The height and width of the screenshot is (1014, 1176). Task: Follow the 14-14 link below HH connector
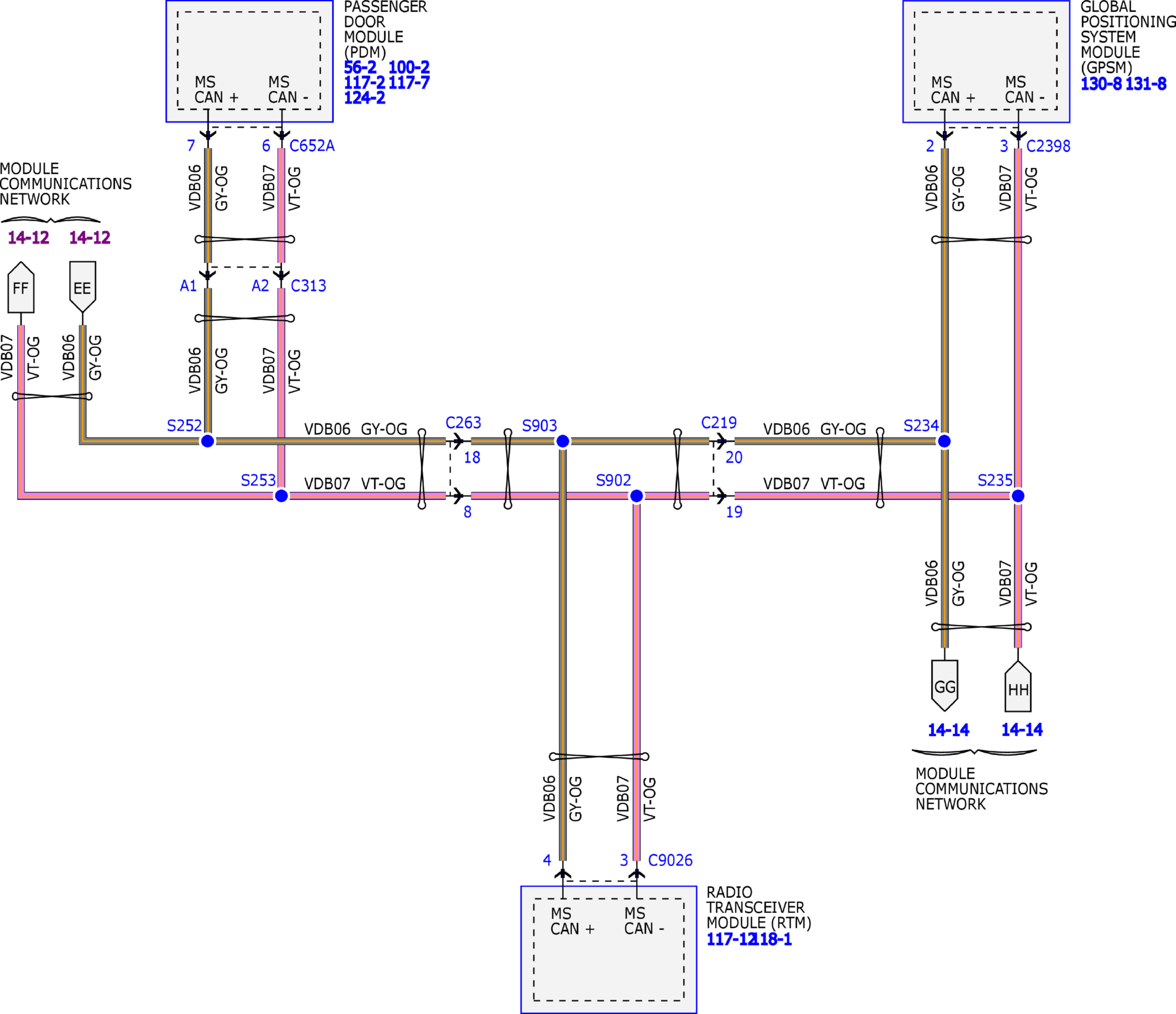pos(1021,730)
